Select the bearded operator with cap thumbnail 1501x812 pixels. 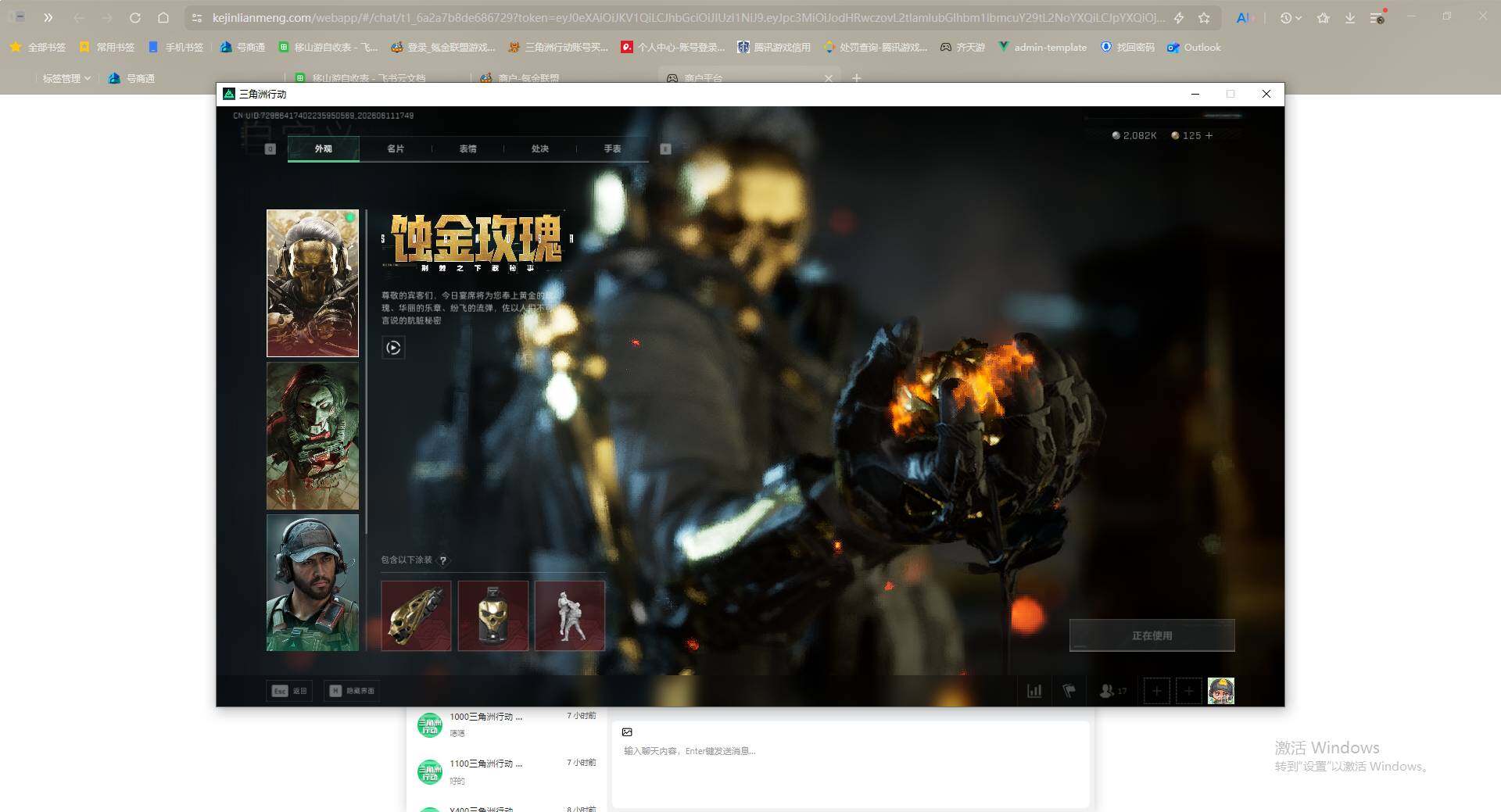(x=313, y=582)
